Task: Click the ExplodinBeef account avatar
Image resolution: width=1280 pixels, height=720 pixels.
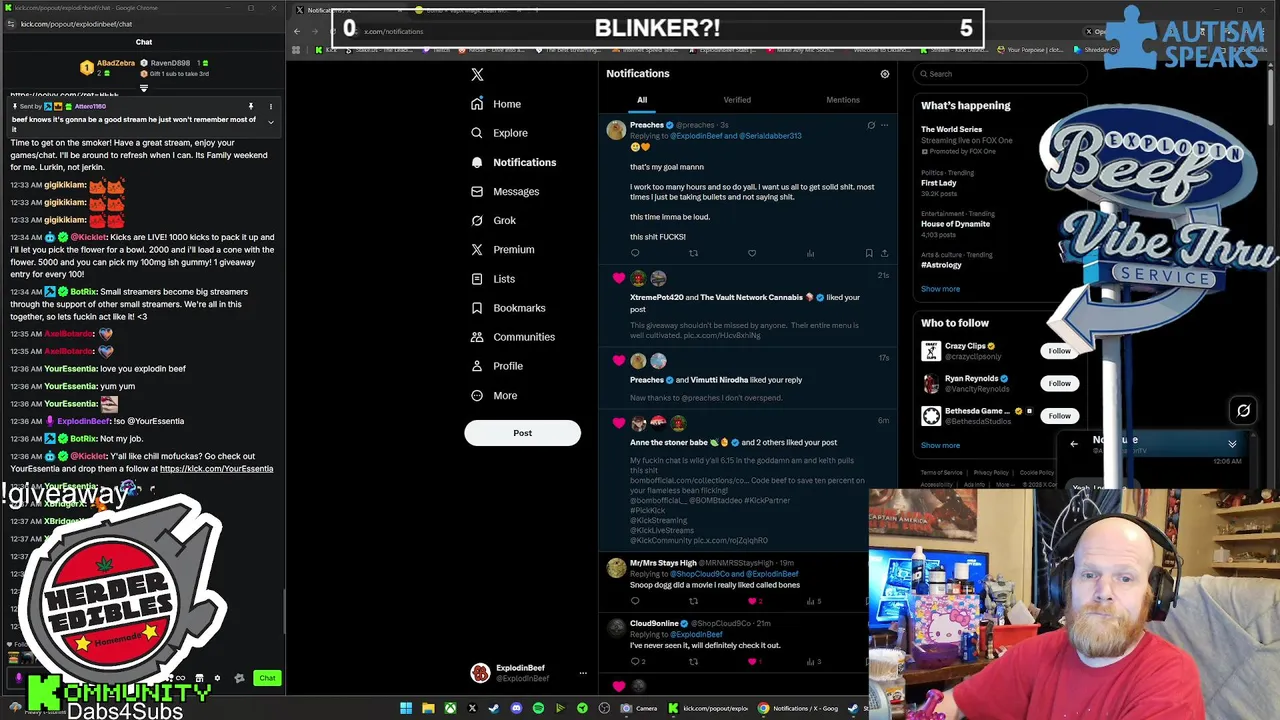Action: coord(480,673)
